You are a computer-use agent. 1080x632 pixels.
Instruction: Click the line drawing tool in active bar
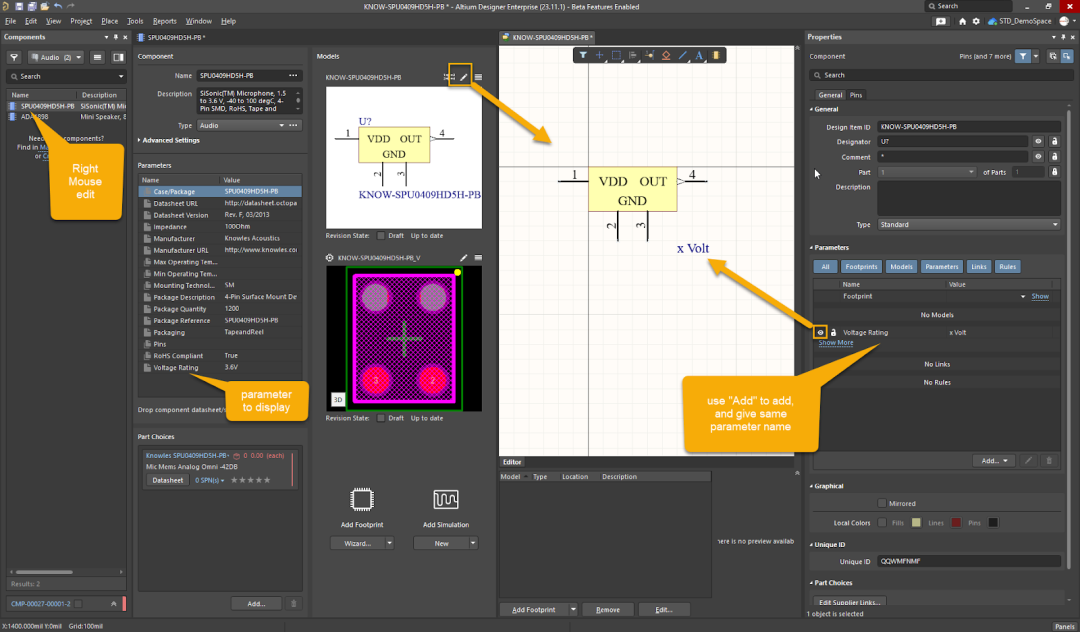[683, 55]
